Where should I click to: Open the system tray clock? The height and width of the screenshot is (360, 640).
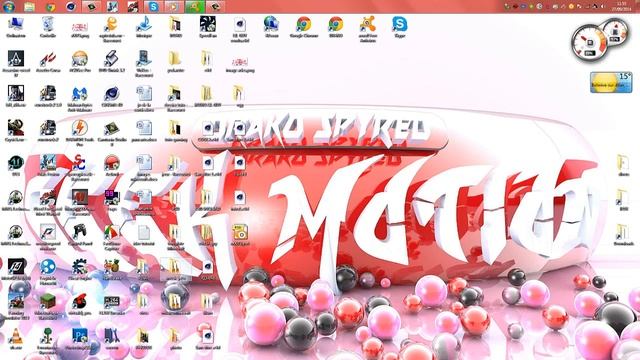tap(622, 6)
